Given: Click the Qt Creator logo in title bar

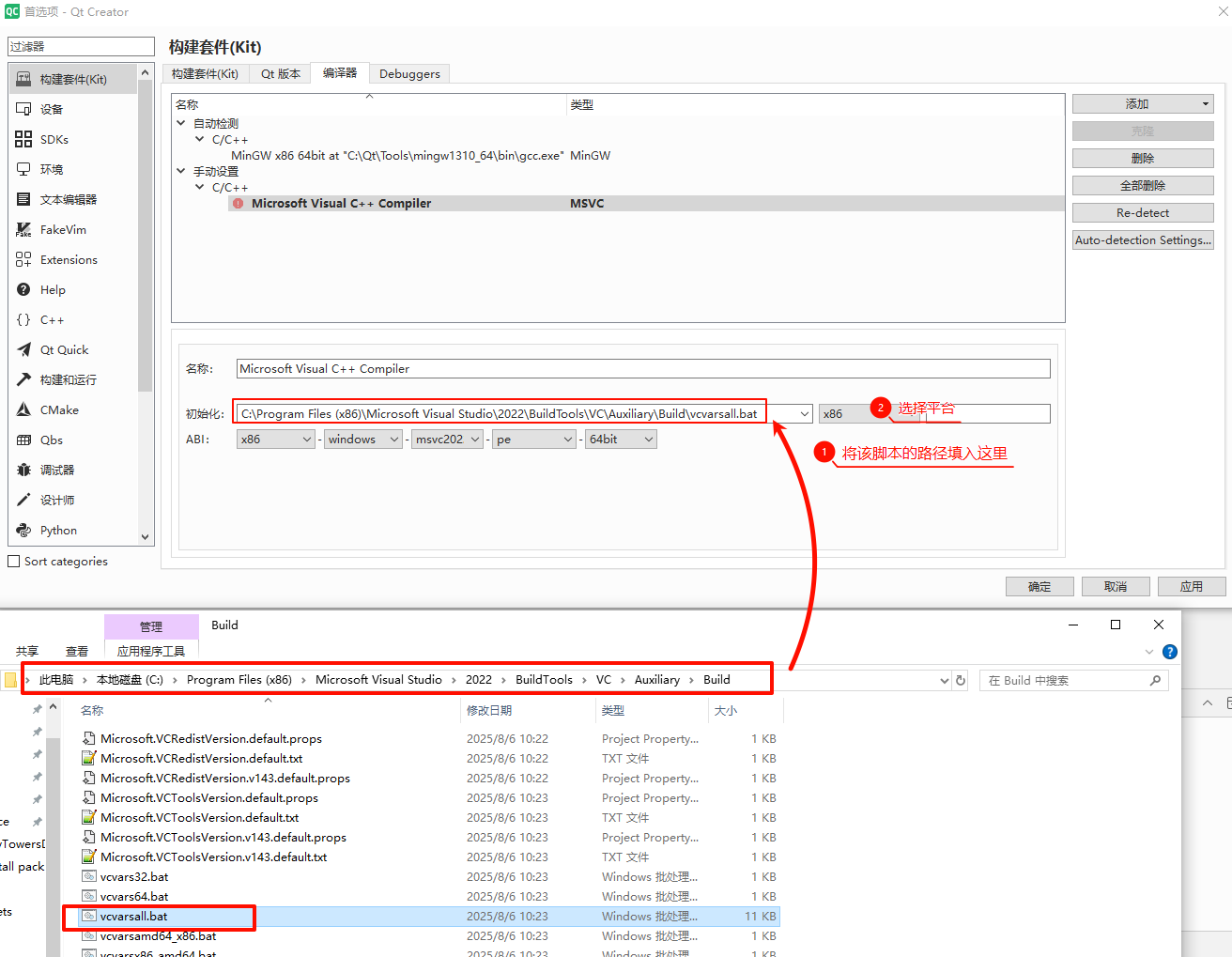Looking at the screenshot, I should click(x=12, y=12).
